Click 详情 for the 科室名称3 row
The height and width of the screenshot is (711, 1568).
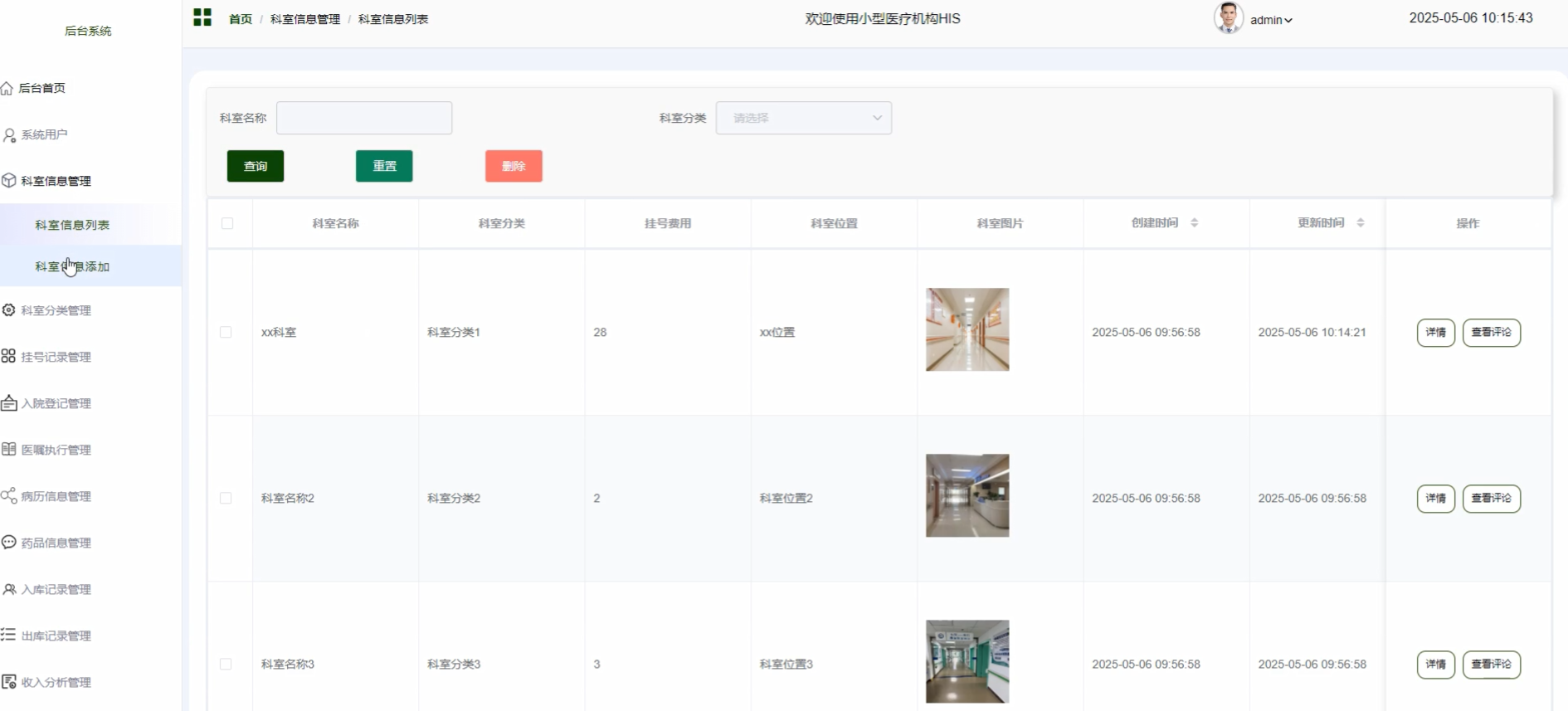(1435, 665)
